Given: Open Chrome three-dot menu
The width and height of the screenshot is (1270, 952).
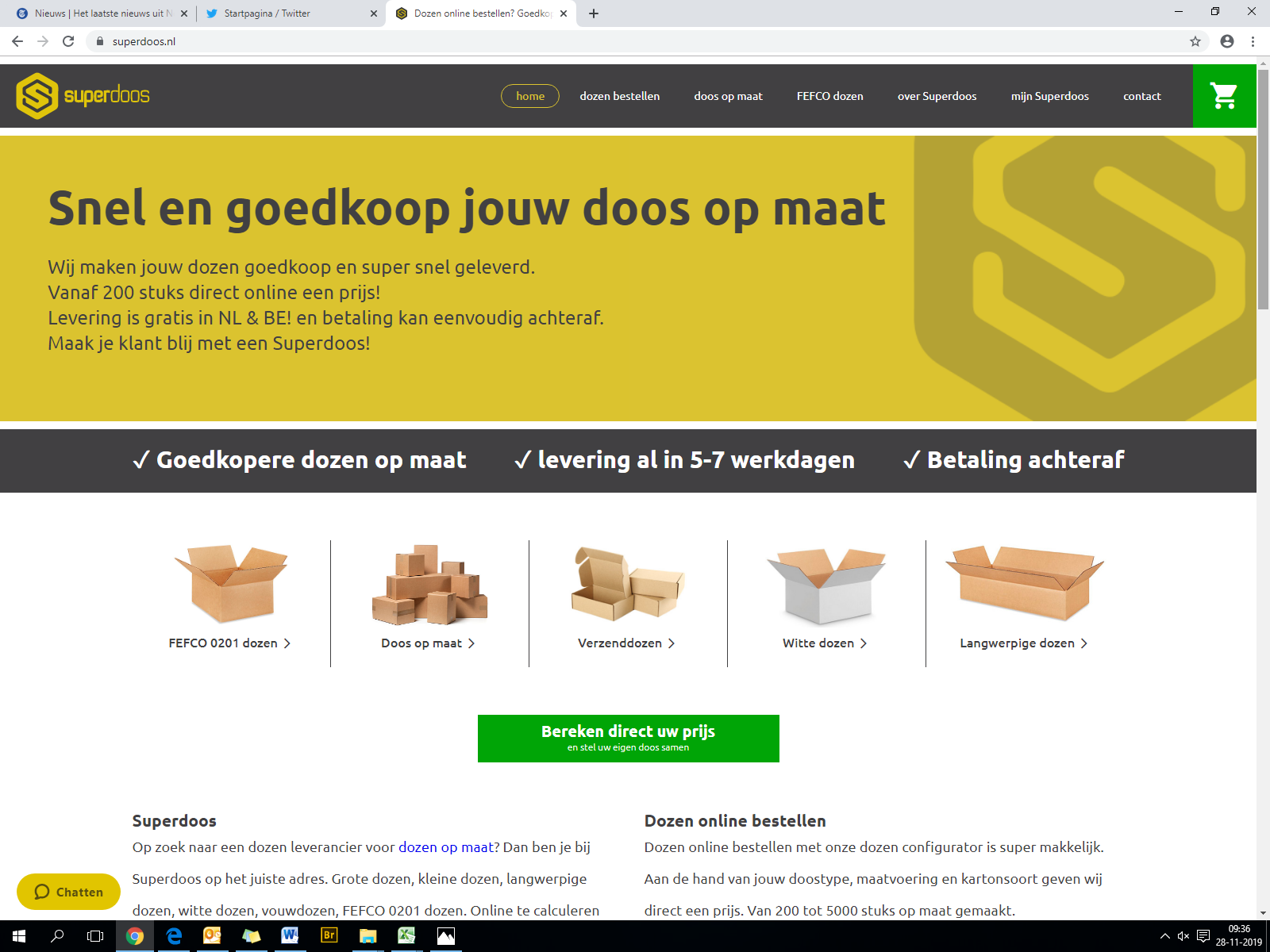Looking at the screenshot, I should [1253, 41].
